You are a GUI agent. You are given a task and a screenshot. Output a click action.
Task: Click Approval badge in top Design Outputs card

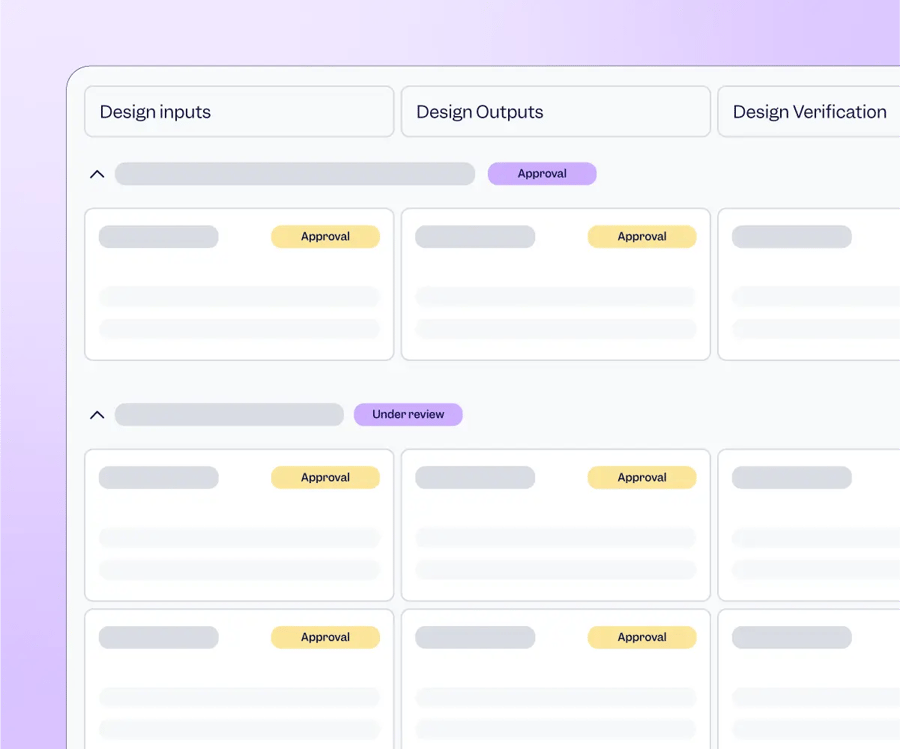click(642, 237)
